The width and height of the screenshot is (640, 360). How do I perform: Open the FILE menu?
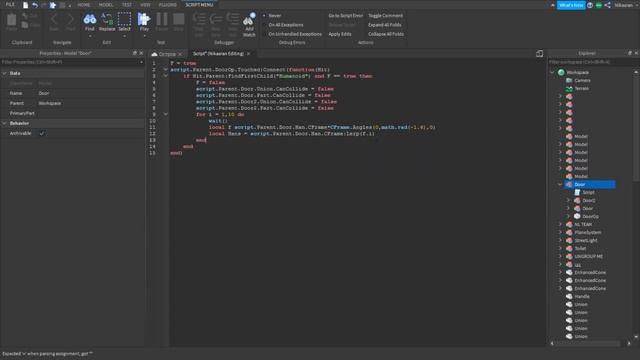coord(10,4)
